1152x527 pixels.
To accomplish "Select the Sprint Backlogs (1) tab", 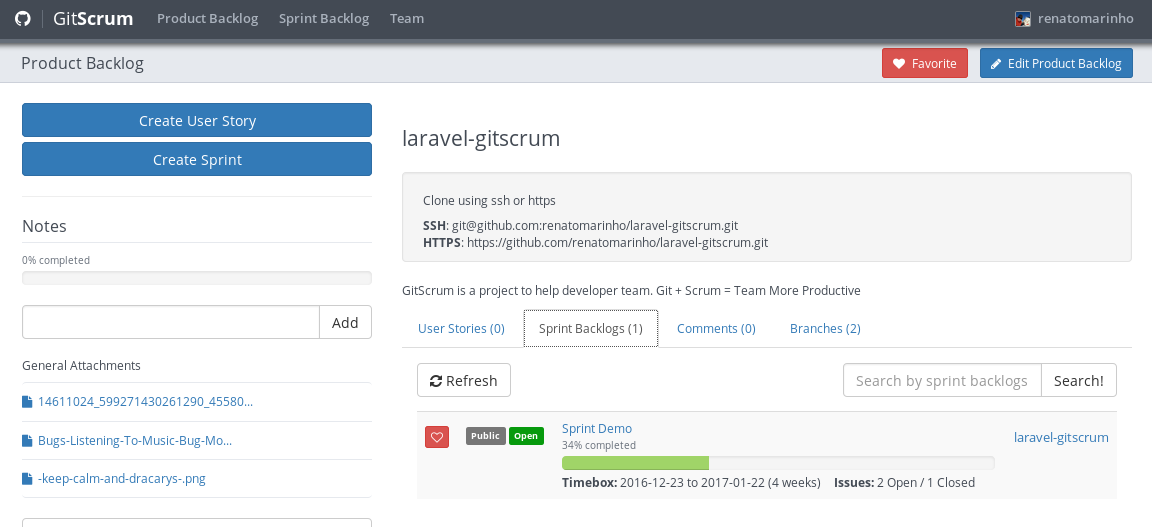I will pos(591,329).
